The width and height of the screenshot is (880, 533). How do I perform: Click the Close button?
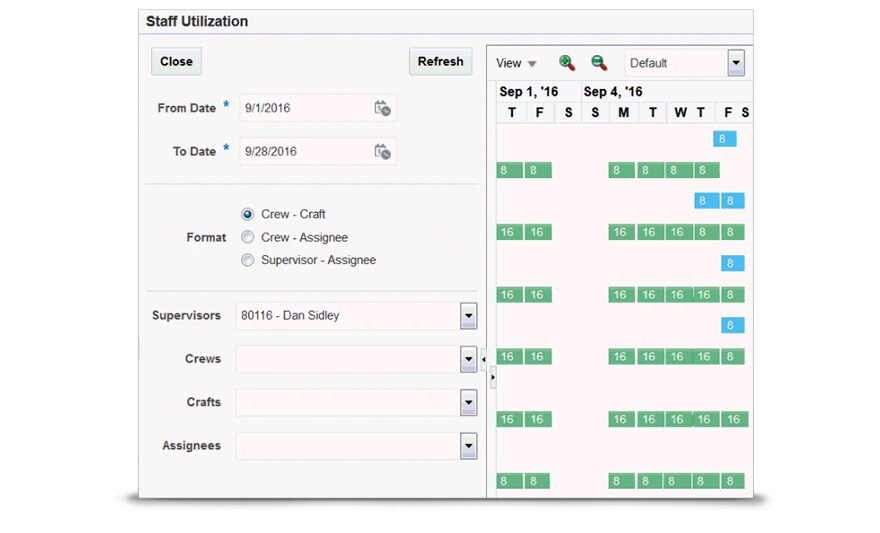click(176, 61)
